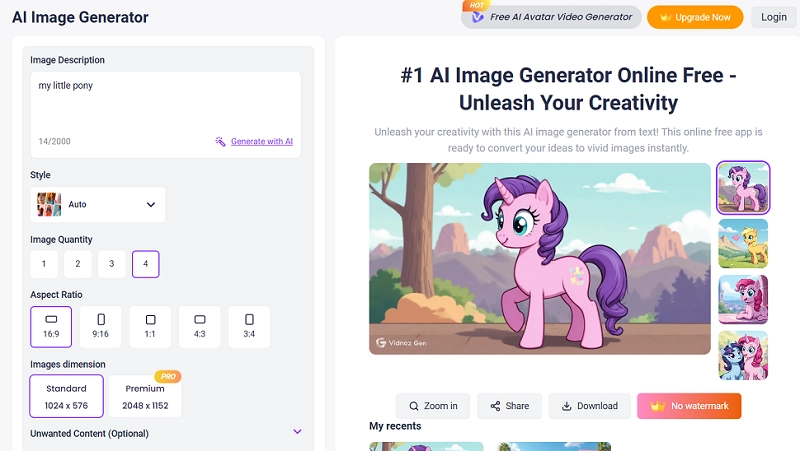Set image quantity to 4
Screen dimensions: 800x451
[146, 264]
